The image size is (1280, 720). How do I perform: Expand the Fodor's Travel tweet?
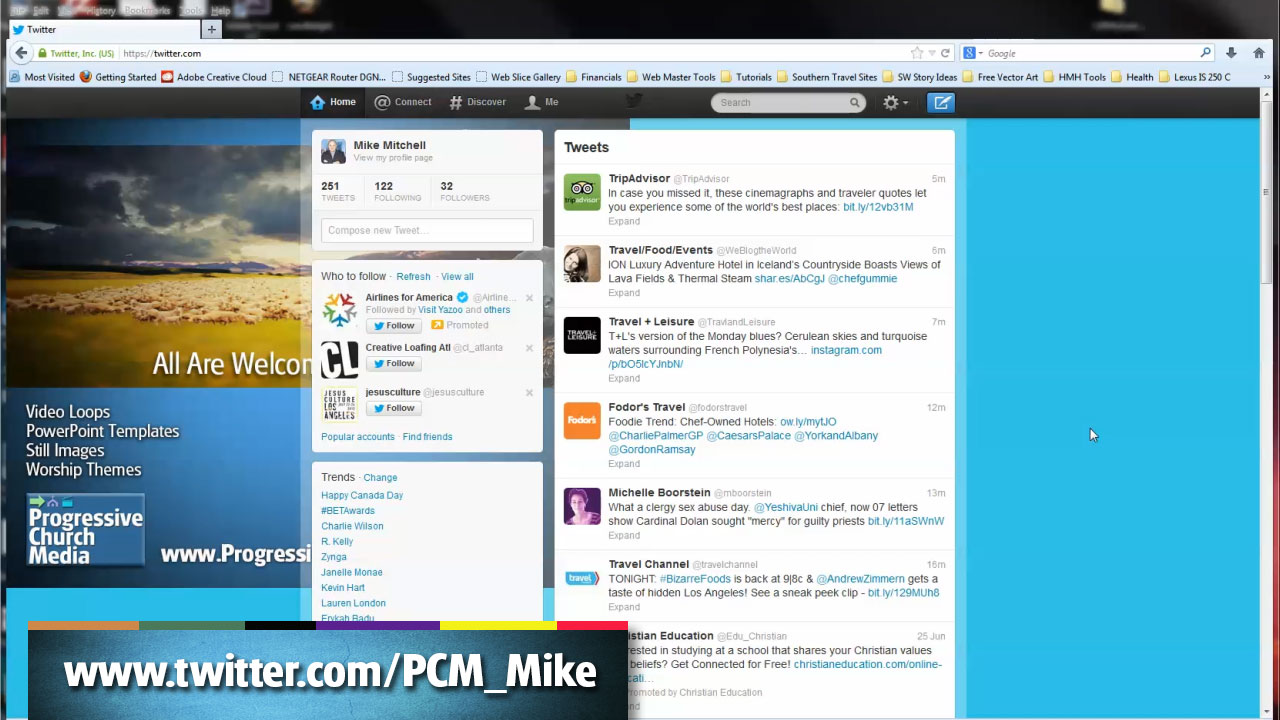624,464
